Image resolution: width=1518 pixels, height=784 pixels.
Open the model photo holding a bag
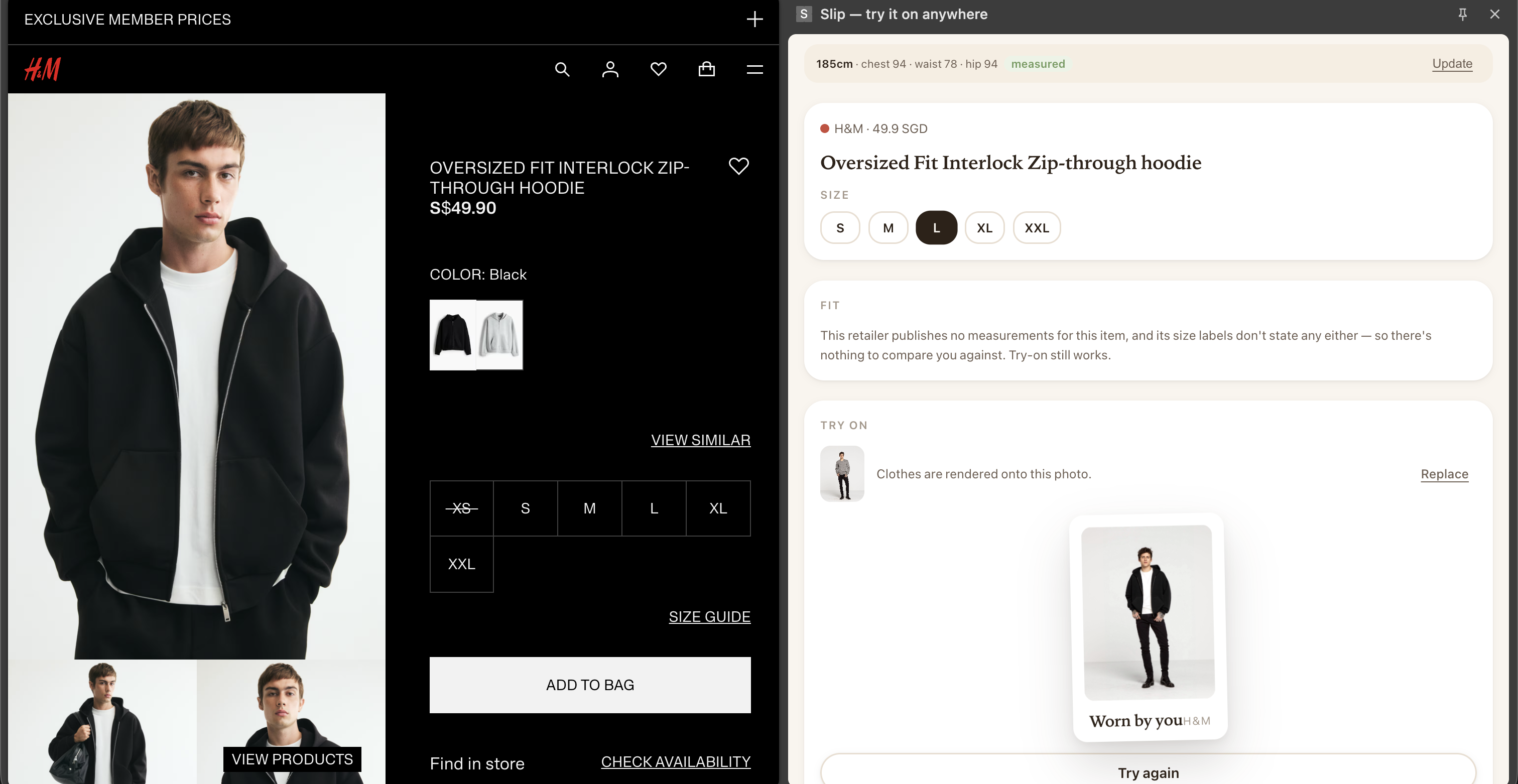(102, 722)
